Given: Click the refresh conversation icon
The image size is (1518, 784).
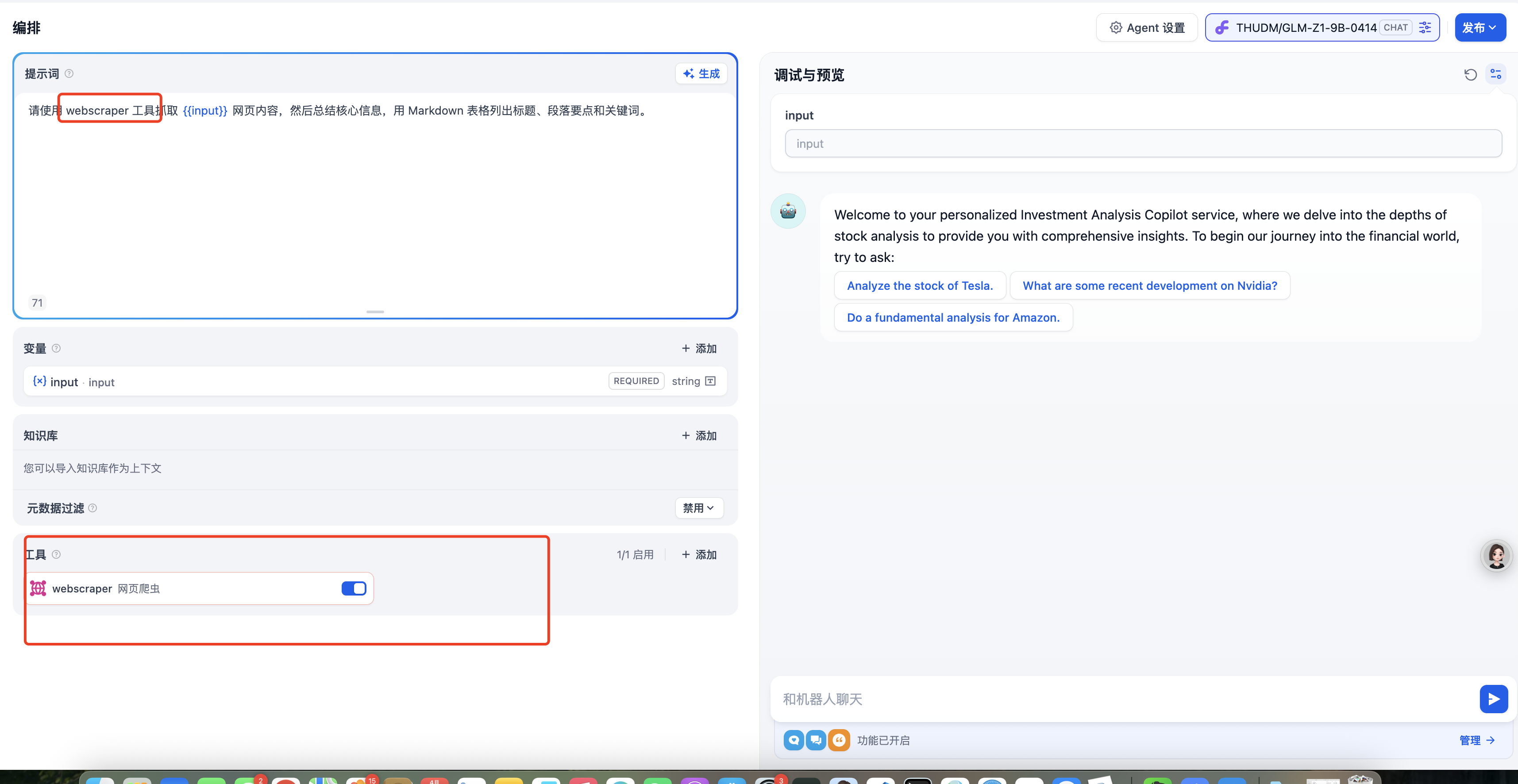Looking at the screenshot, I should tap(1470, 74).
